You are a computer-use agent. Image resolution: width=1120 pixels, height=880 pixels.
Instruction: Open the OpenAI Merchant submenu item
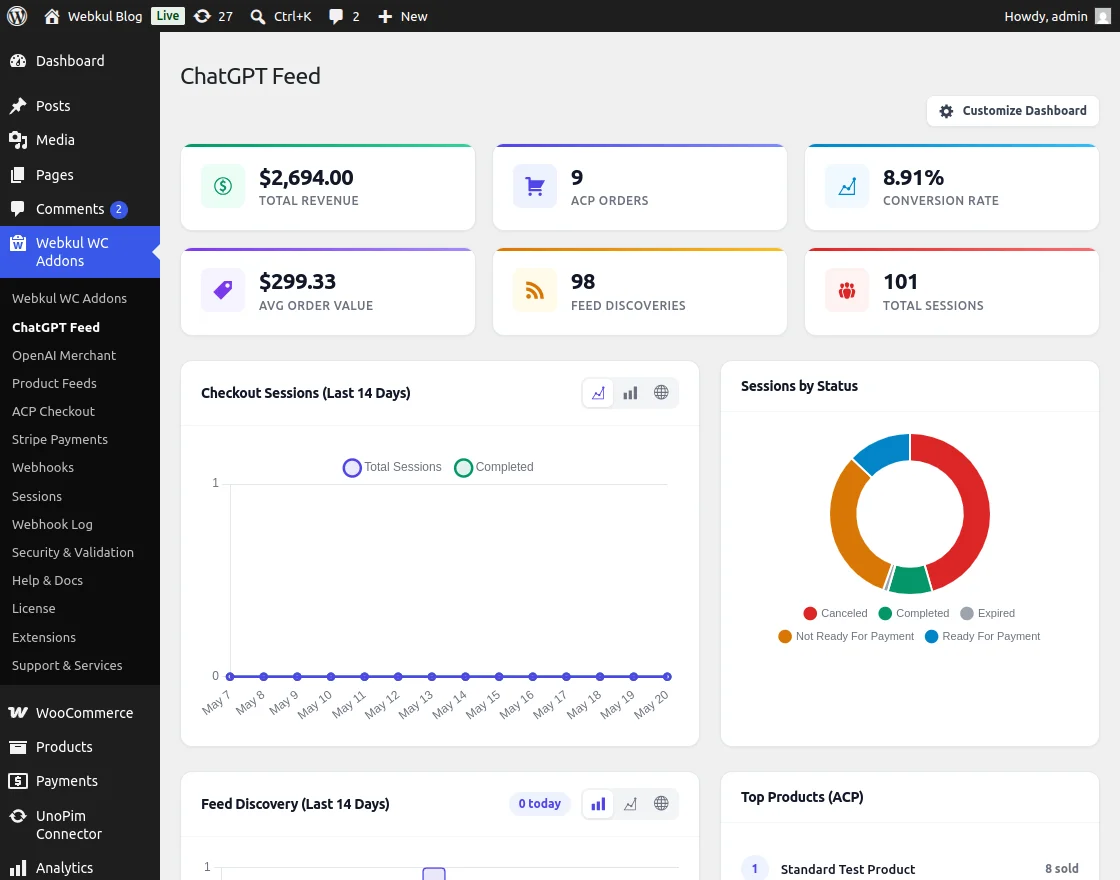[64, 356]
